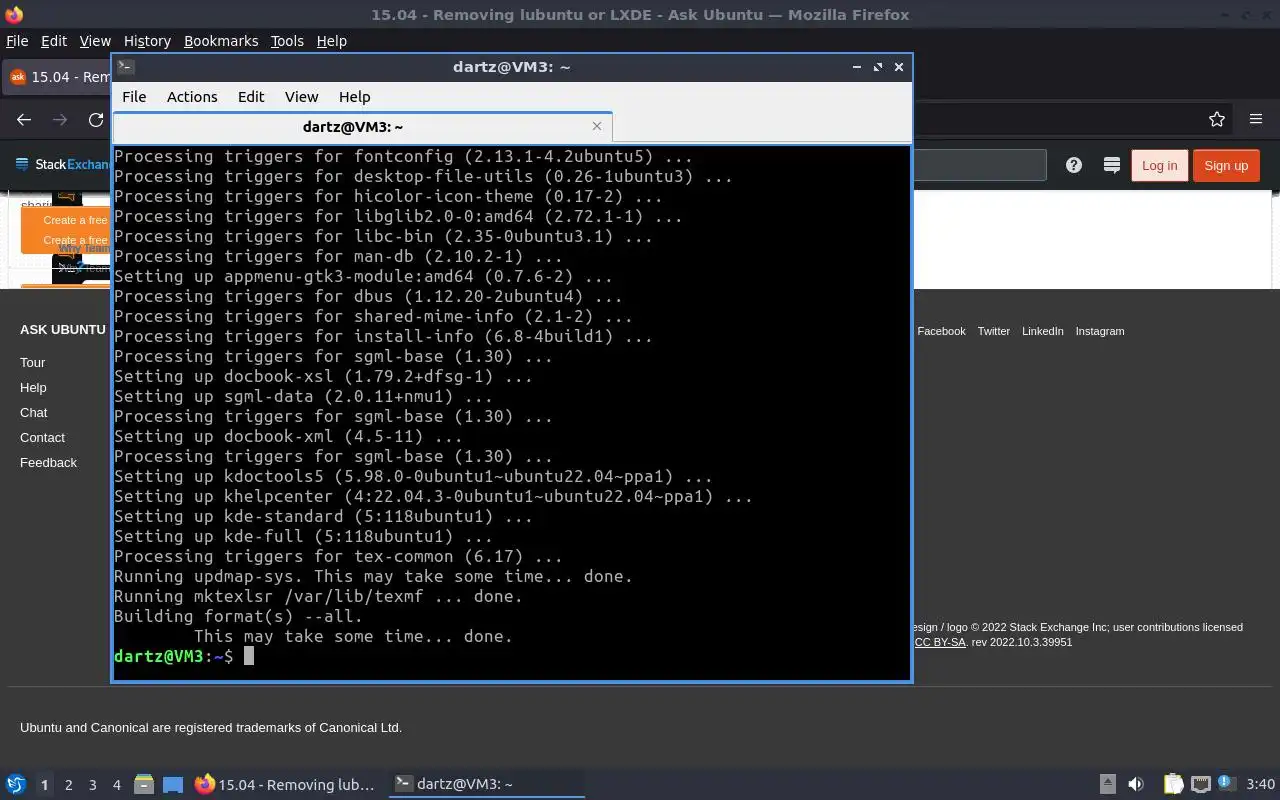The image size is (1280, 800).
Task: Open the volume control tray icon
Action: [1136, 784]
